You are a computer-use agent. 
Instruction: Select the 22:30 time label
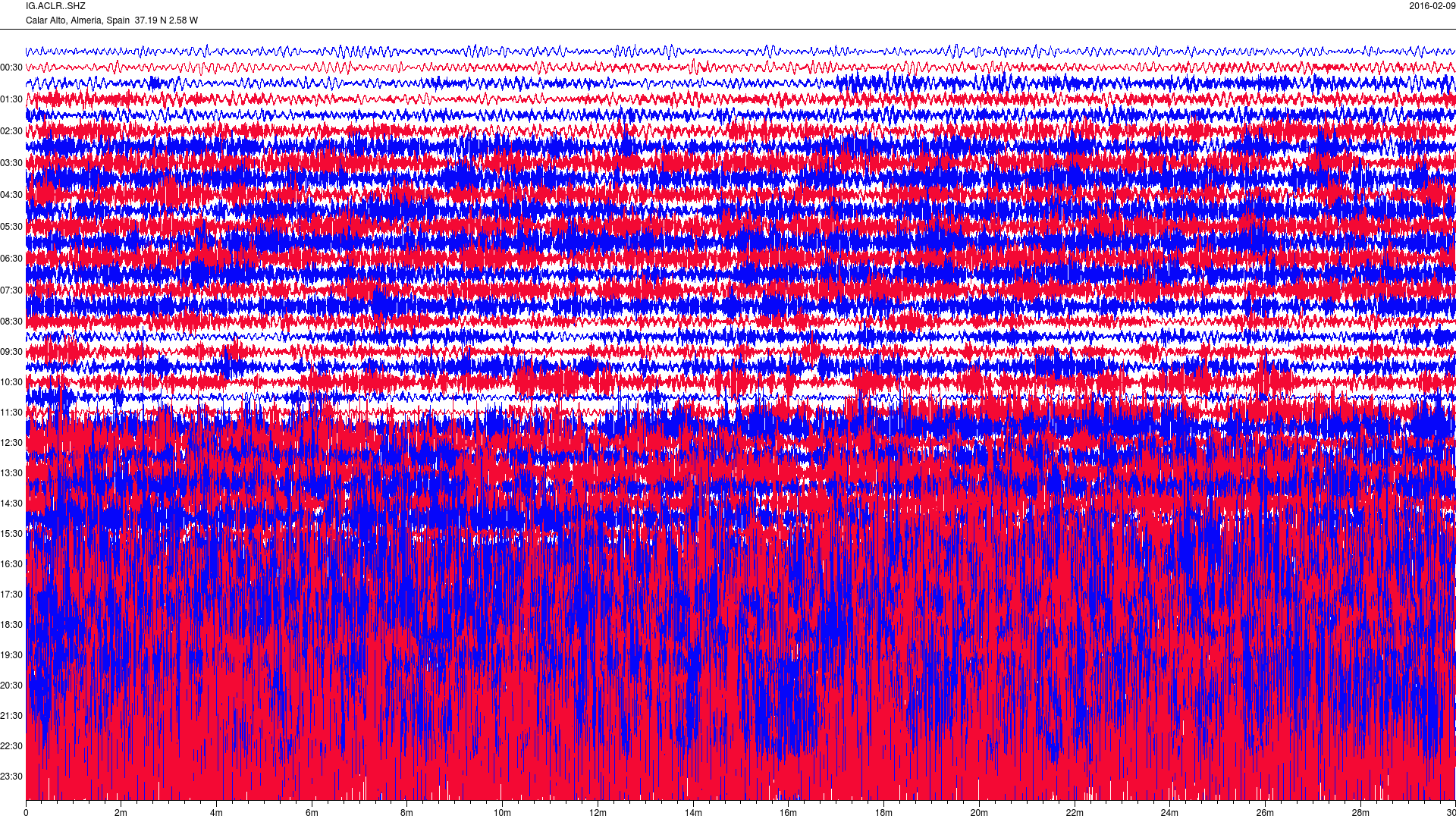point(11,746)
